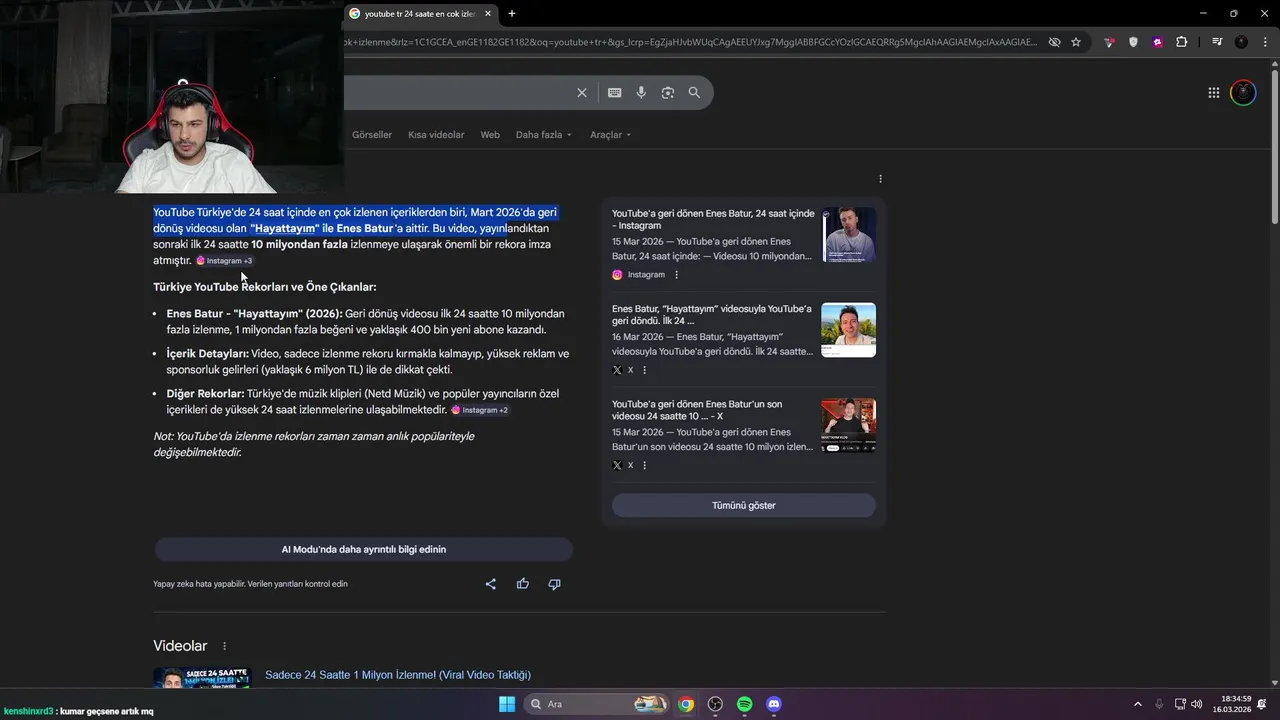Click the red-background video result thumbnail
Viewport: 1280px width, 720px height.
(x=849, y=425)
